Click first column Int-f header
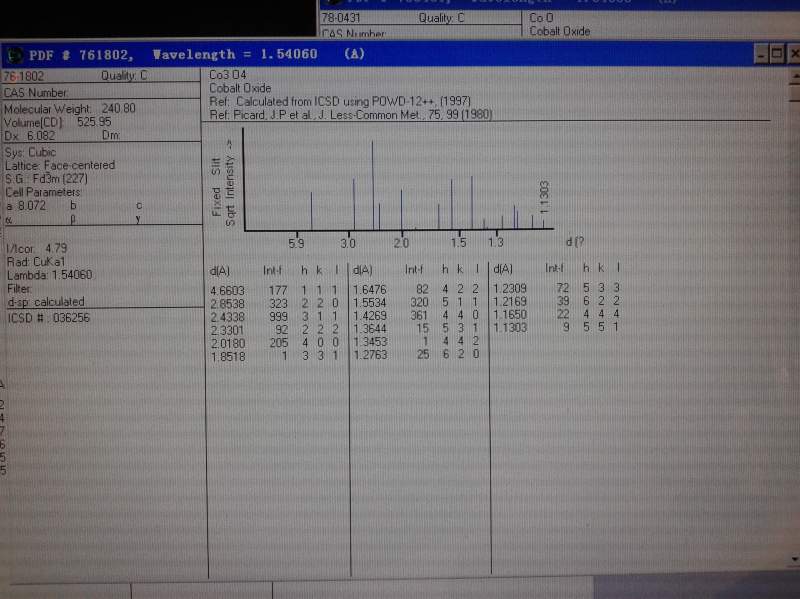800x599 pixels. tap(272, 270)
